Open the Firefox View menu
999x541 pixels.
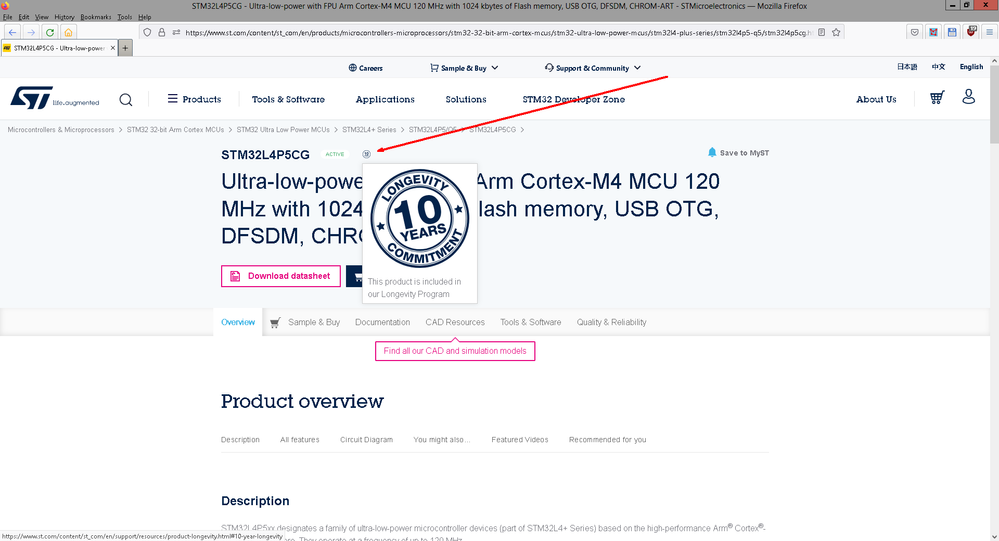click(41, 17)
